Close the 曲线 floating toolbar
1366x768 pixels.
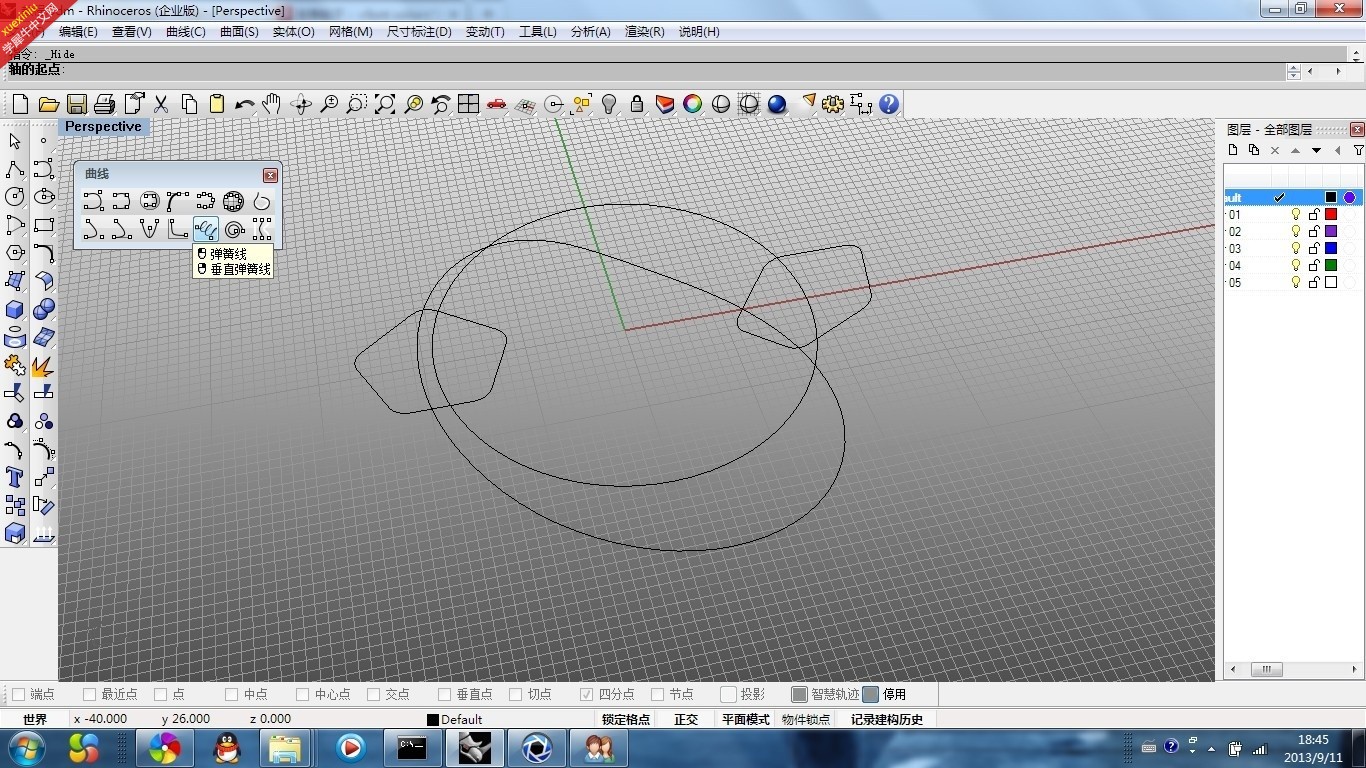coord(270,175)
